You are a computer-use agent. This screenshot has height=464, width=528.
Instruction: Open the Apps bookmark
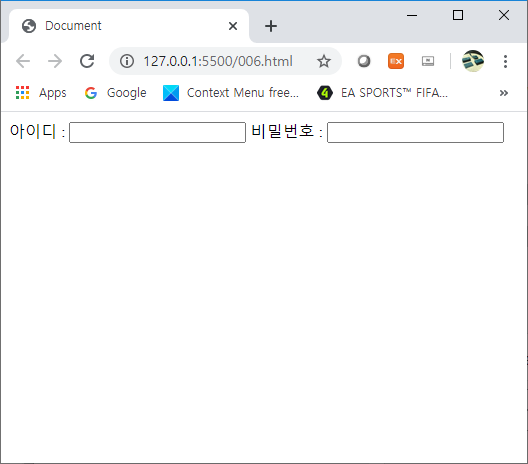point(41,93)
